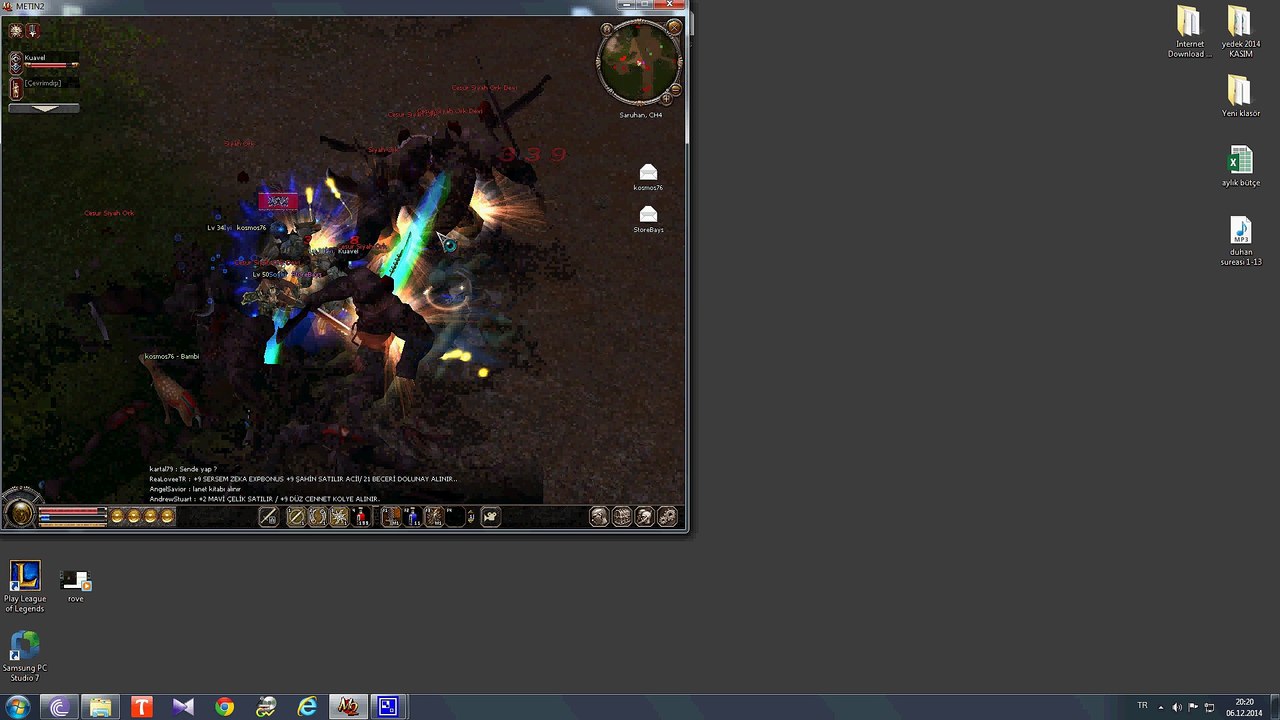This screenshot has height=720, width=1280.
Task: Click the red HP bar in the status panel
Action: (72, 511)
